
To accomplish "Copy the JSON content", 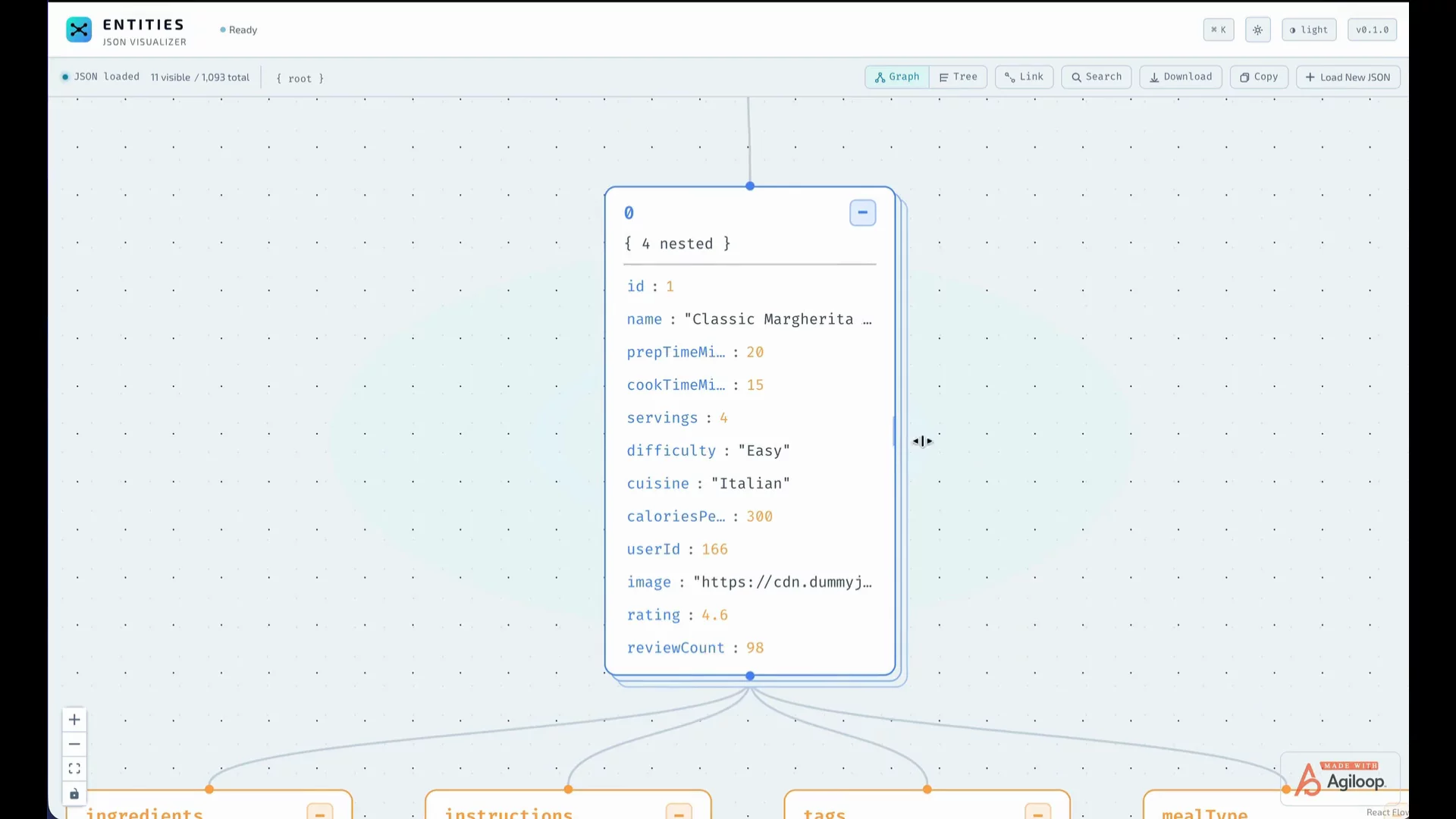I will click(1259, 77).
